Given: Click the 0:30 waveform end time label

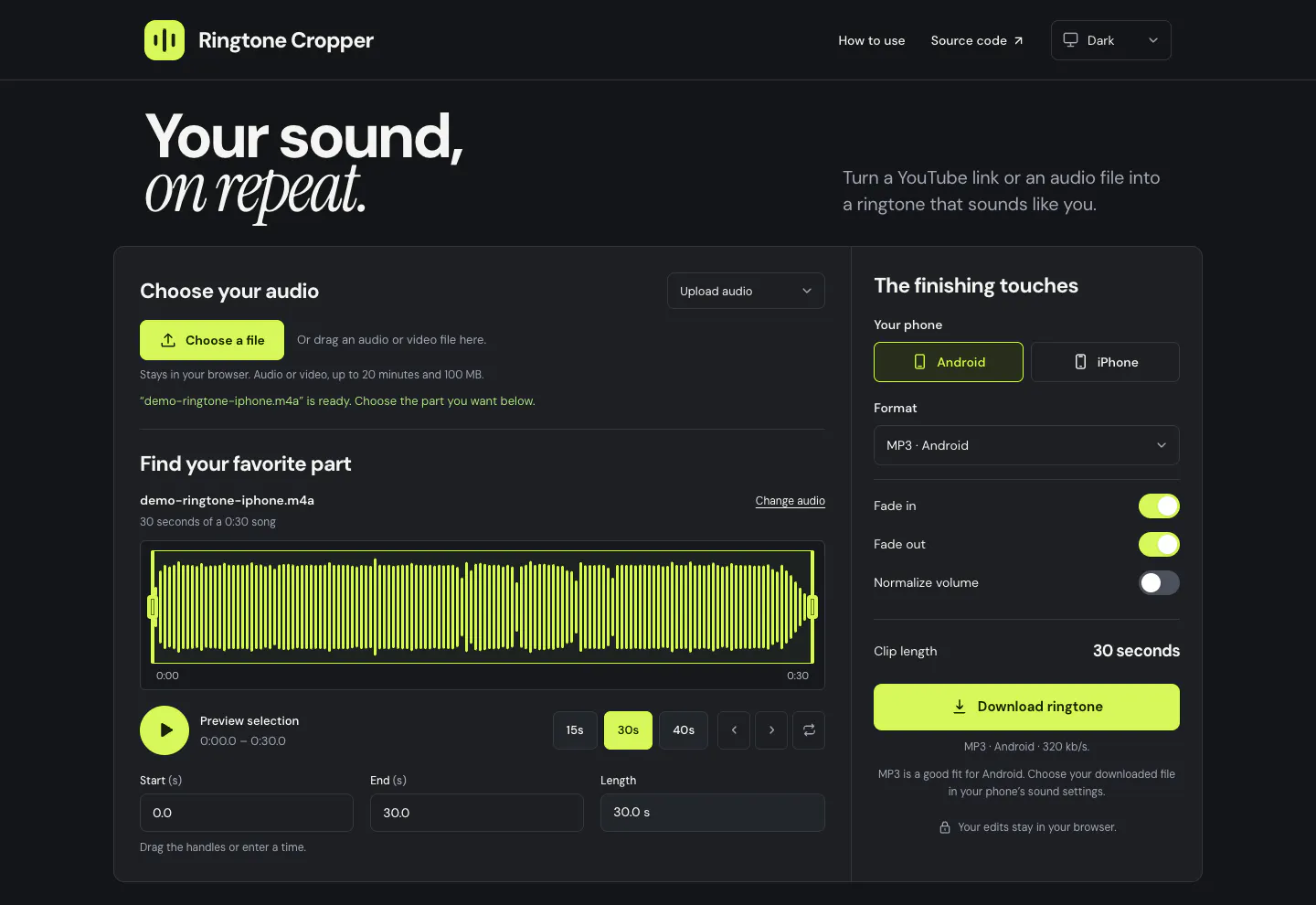Looking at the screenshot, I should (x=798, y=676).
